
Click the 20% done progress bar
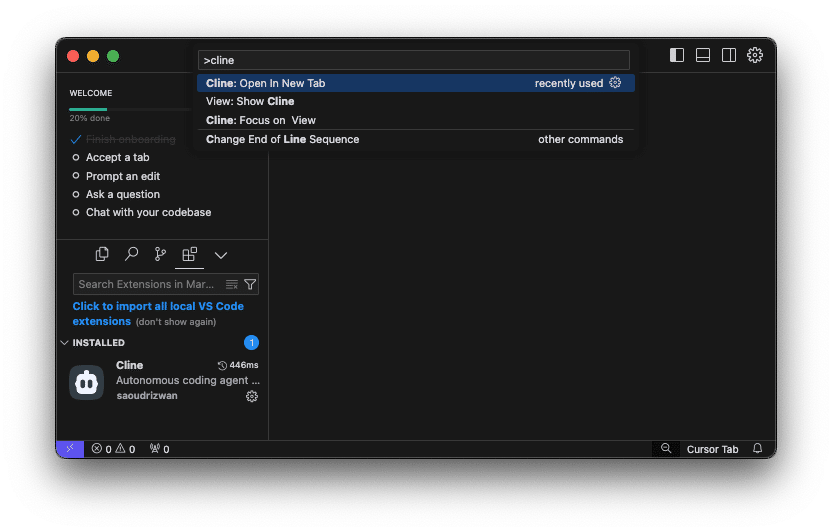[x=129, y=109]
